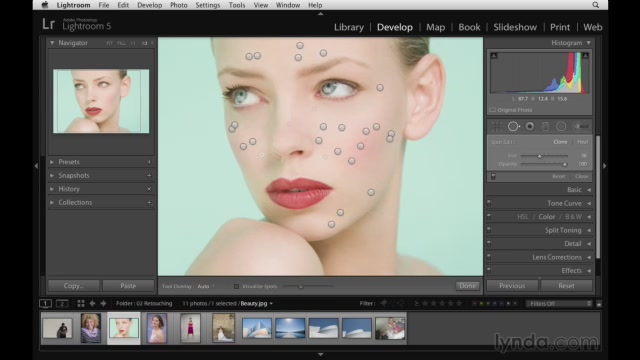Image resolution: width=640 pixels, height=360 pixels.
Task: Collapse the Navigator panel
Action: (x=52, y=42)
